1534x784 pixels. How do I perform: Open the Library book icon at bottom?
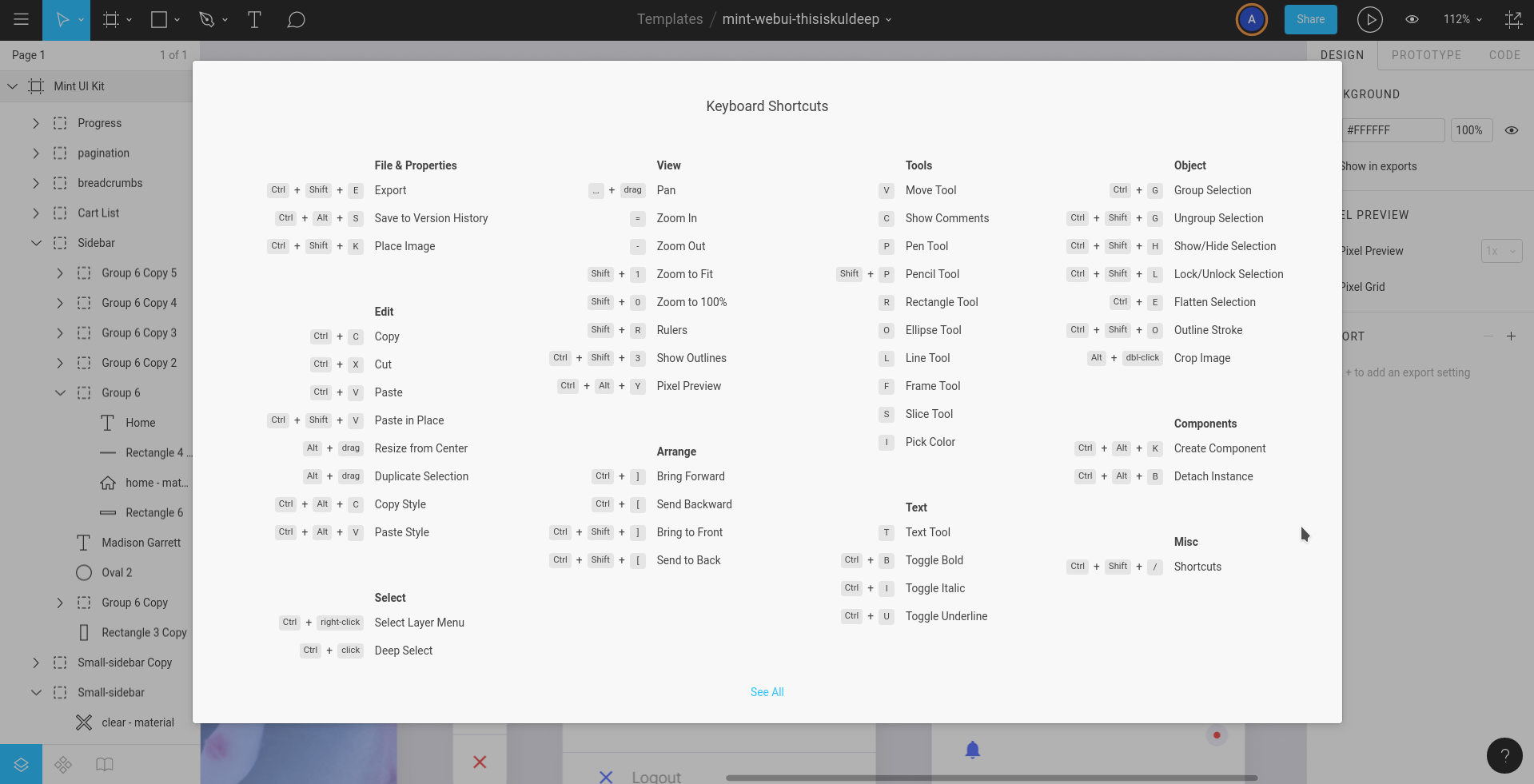(105, 765)
